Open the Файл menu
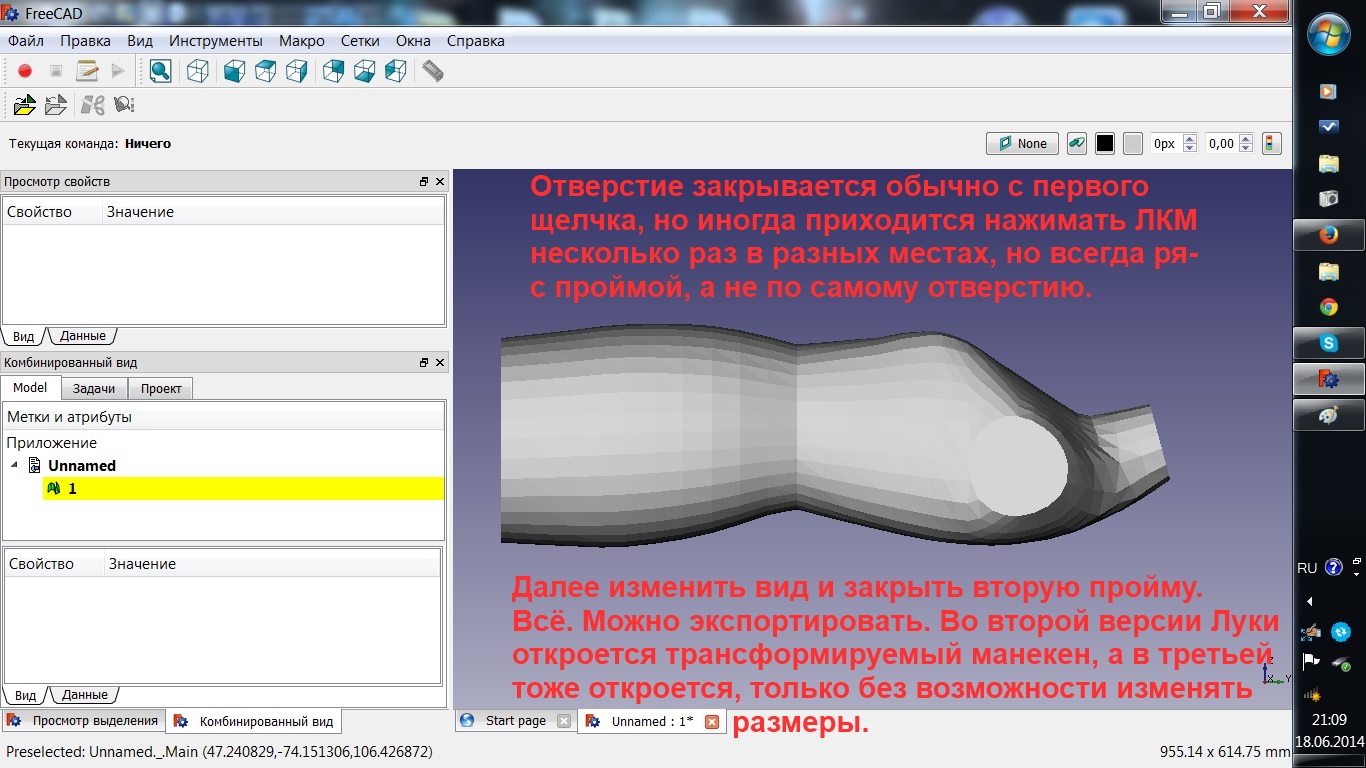This screenshot has width=1366, height=768. pyautogui.click(x=26, y=41)
